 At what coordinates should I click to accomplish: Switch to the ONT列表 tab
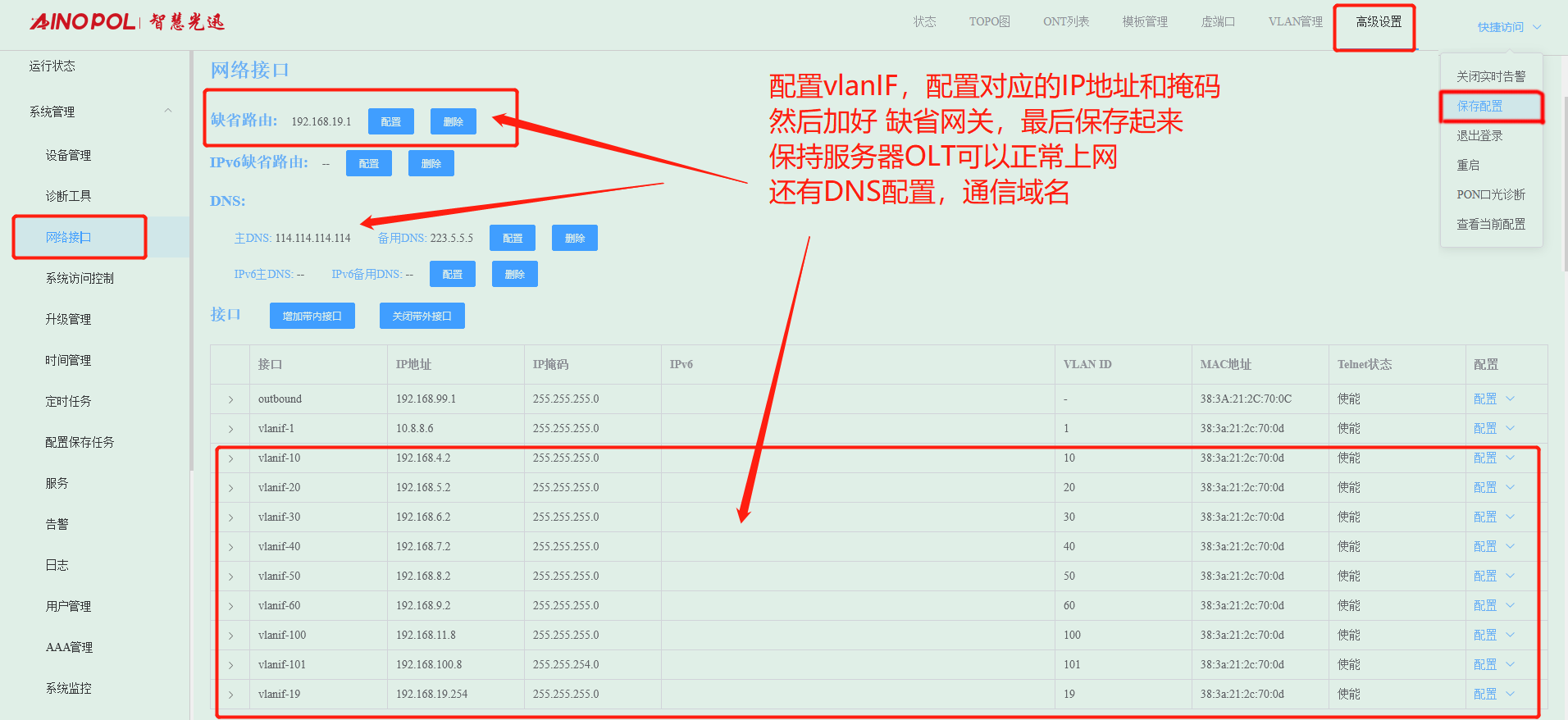[x=1065, y=22]
